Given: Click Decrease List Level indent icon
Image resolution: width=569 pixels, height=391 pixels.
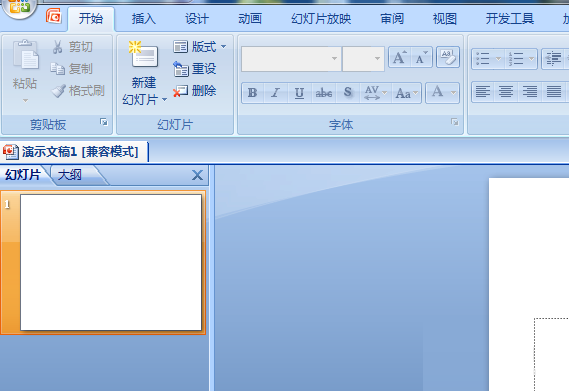Looking at the screenshot, I should (553, 58).
